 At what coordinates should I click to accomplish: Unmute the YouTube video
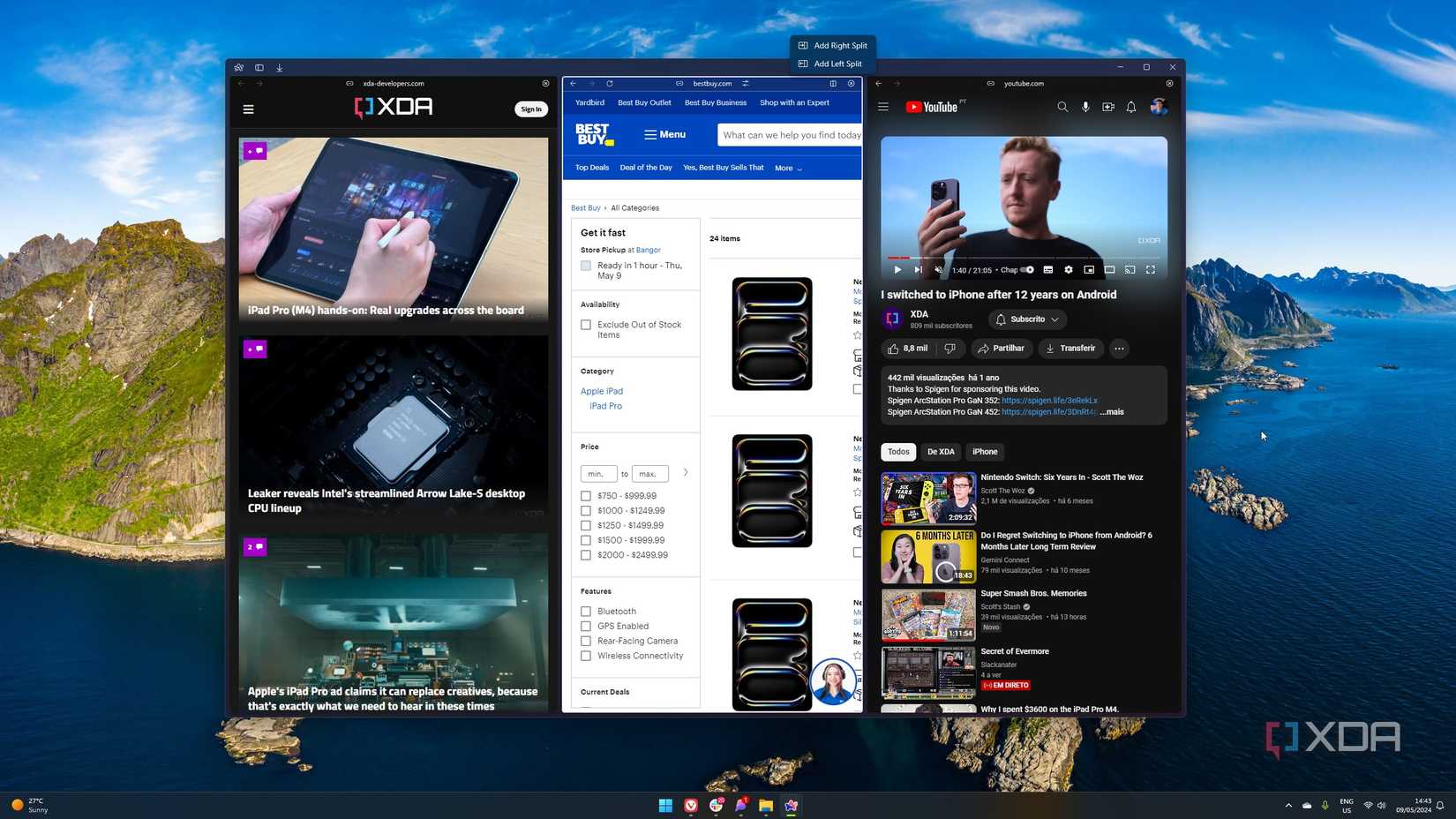click(939, 270)
